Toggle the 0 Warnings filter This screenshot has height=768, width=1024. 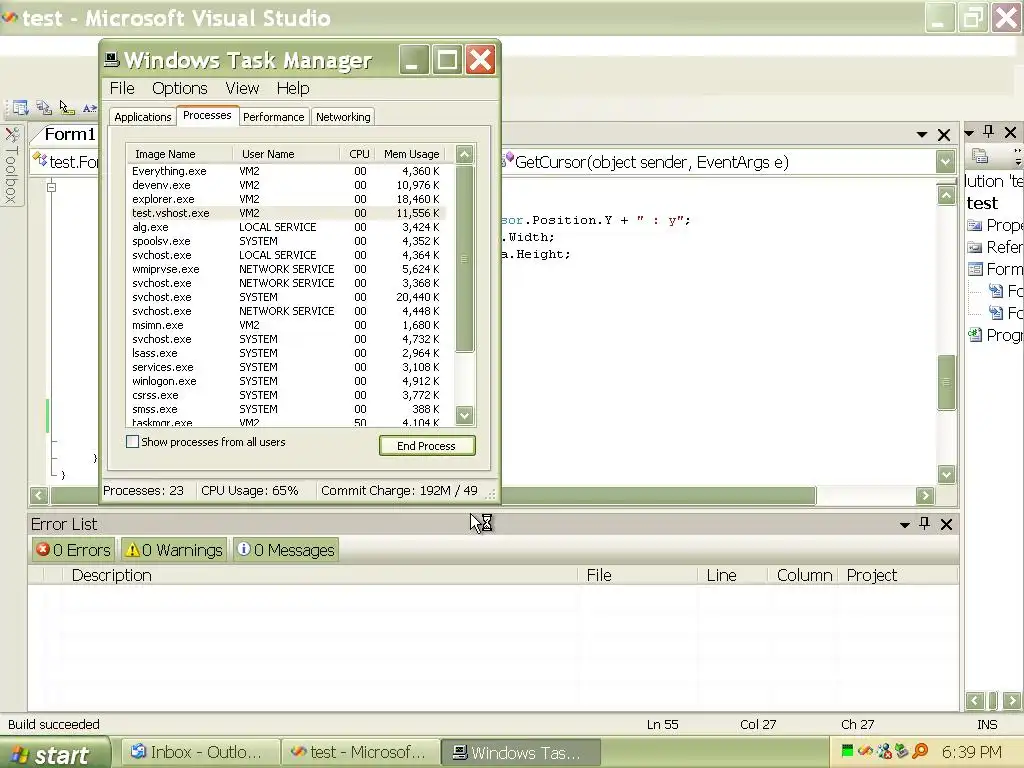point(174,550)
